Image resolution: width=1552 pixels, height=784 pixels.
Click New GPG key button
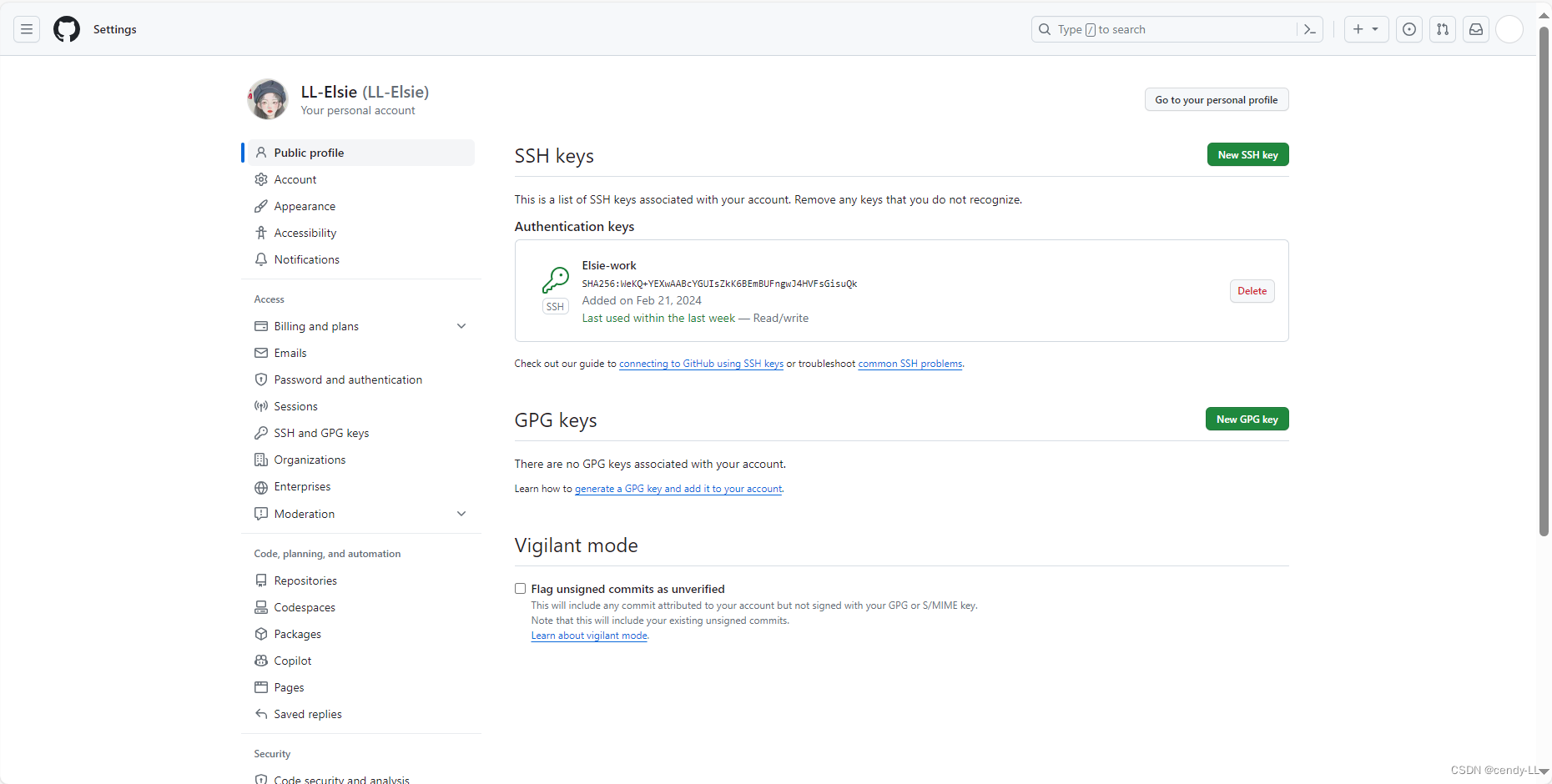pyautogui.click(x=1247, y=419)
